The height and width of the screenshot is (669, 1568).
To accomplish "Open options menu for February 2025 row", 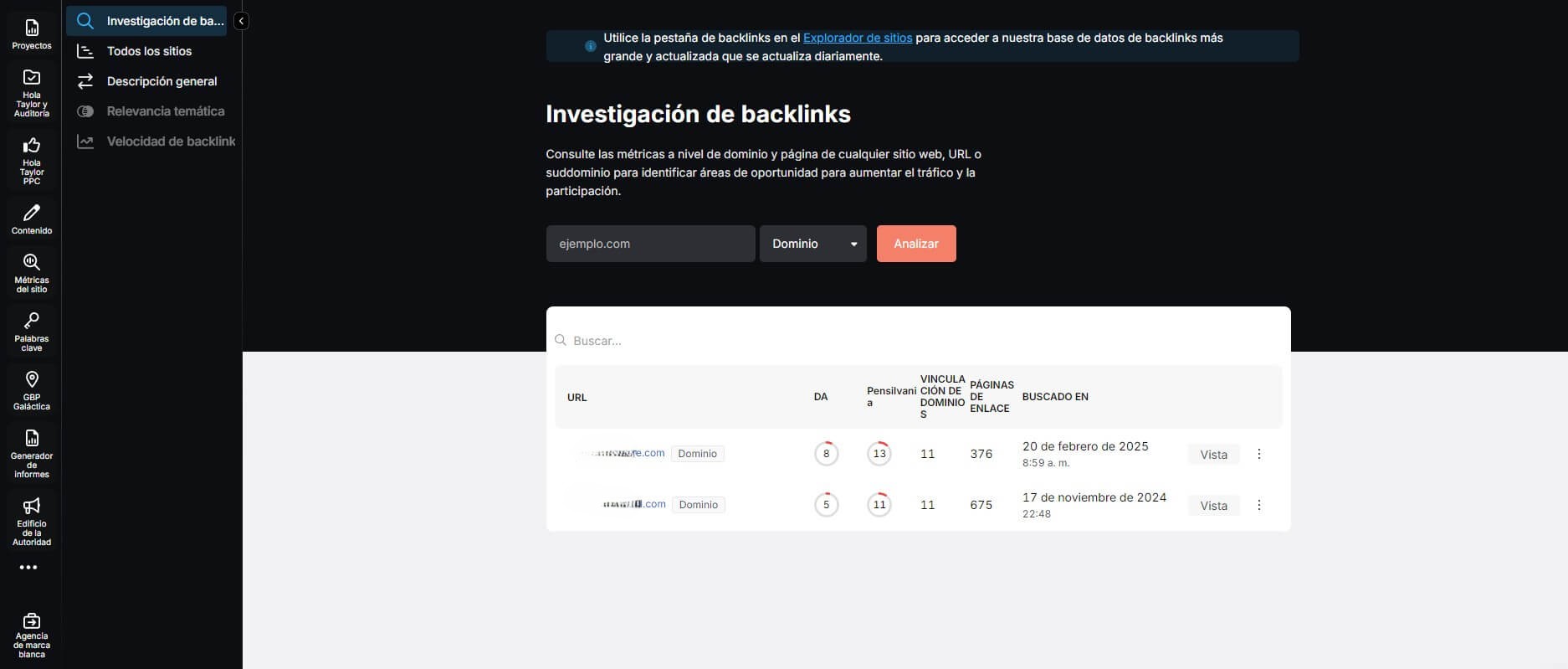I will click(x=1258, y=454).
